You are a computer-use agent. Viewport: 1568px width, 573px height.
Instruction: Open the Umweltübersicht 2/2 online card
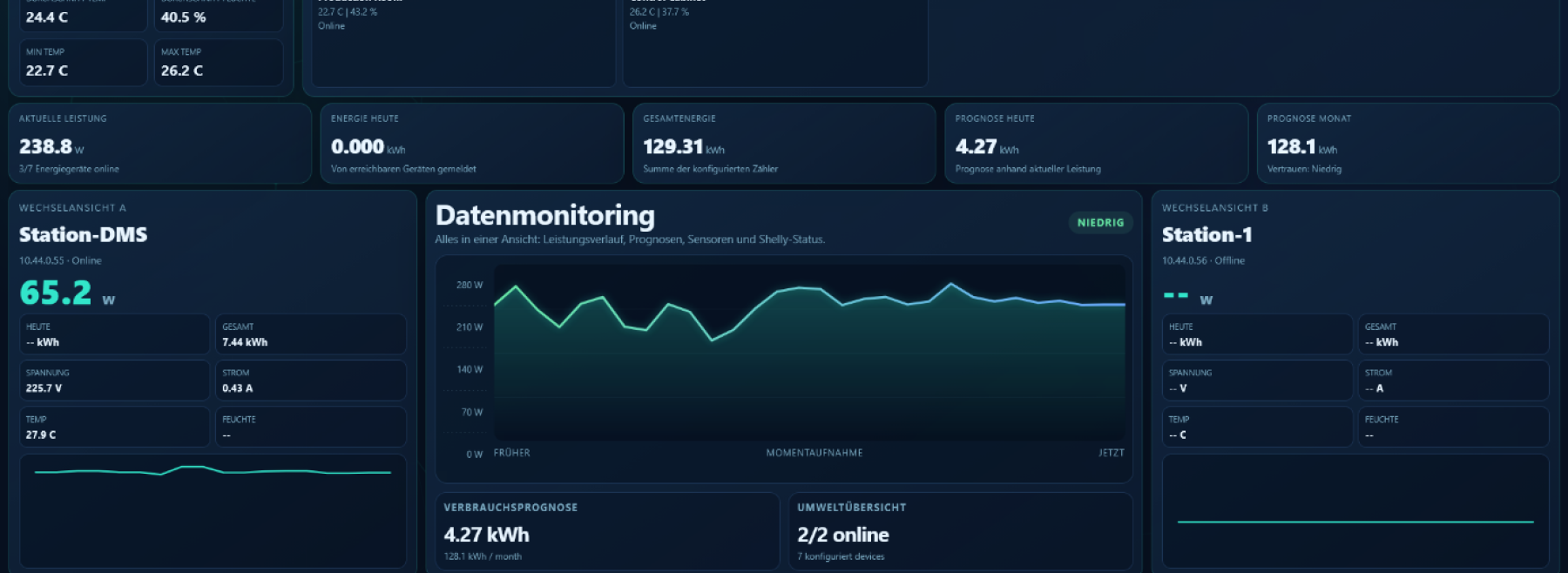tap(961, 531)
